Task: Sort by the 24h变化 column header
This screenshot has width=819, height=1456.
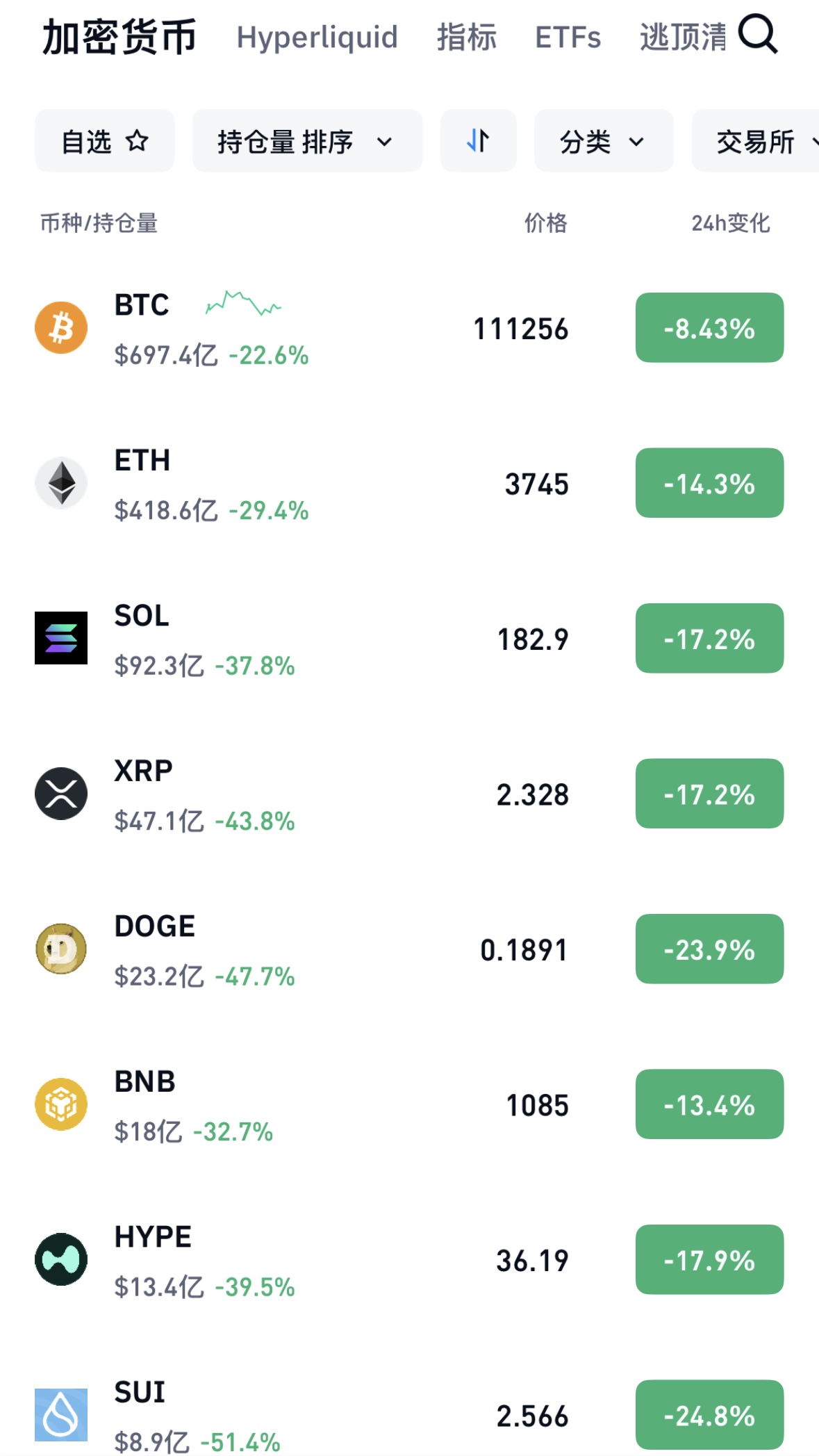Action: point(730,223)
